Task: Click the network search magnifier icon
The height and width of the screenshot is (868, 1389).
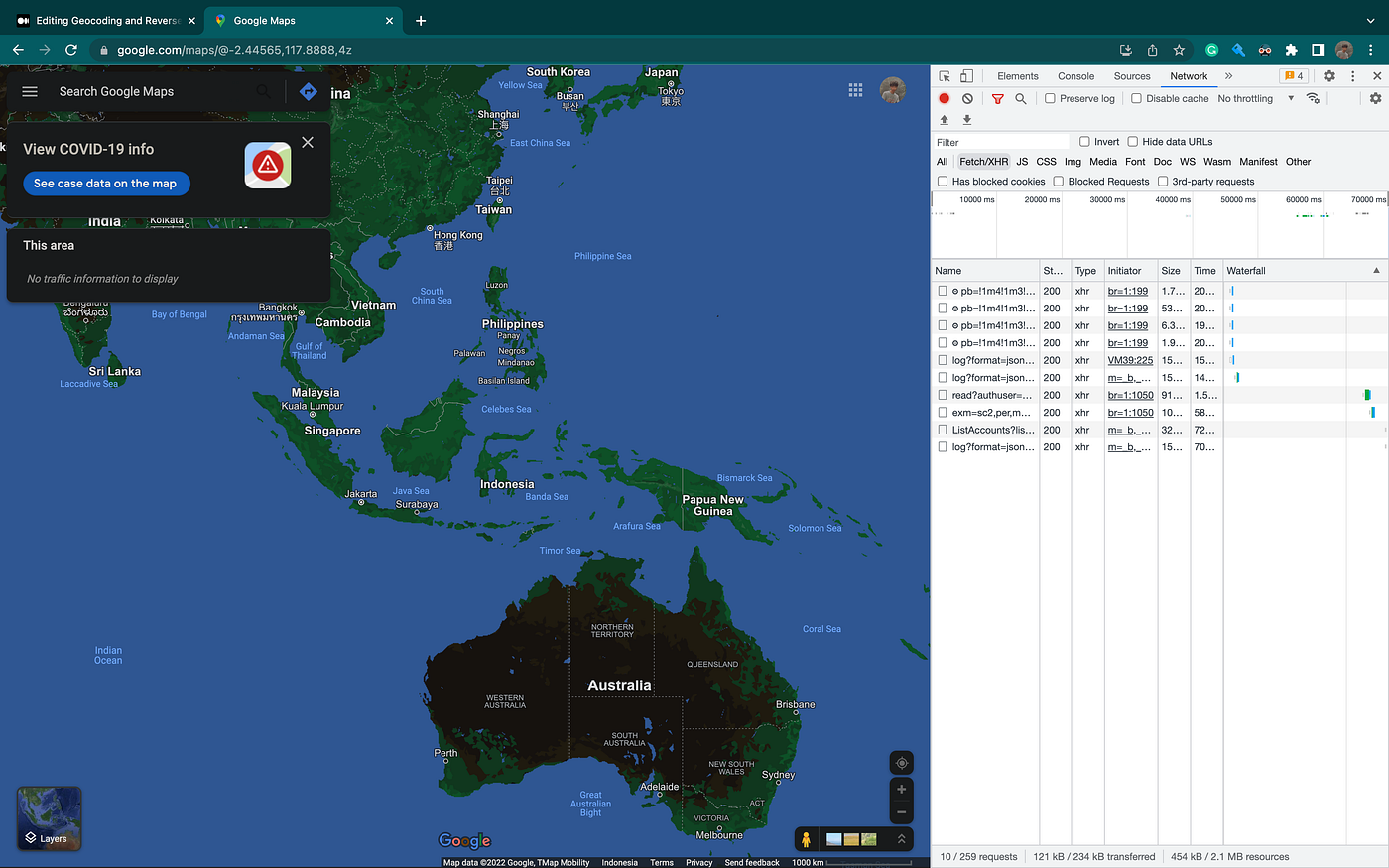Action: point(1019,98)
